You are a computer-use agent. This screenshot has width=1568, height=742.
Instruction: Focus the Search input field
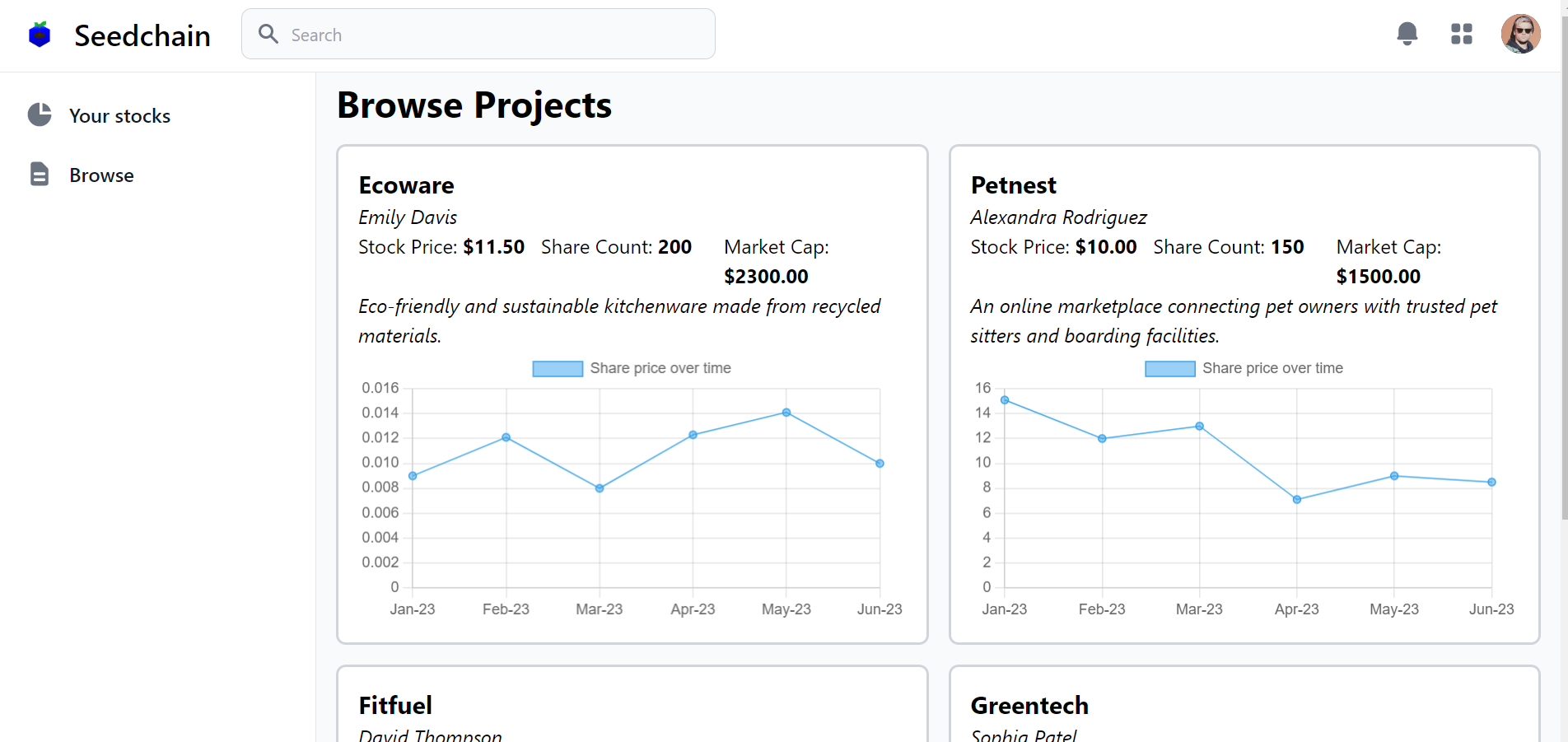494,35
